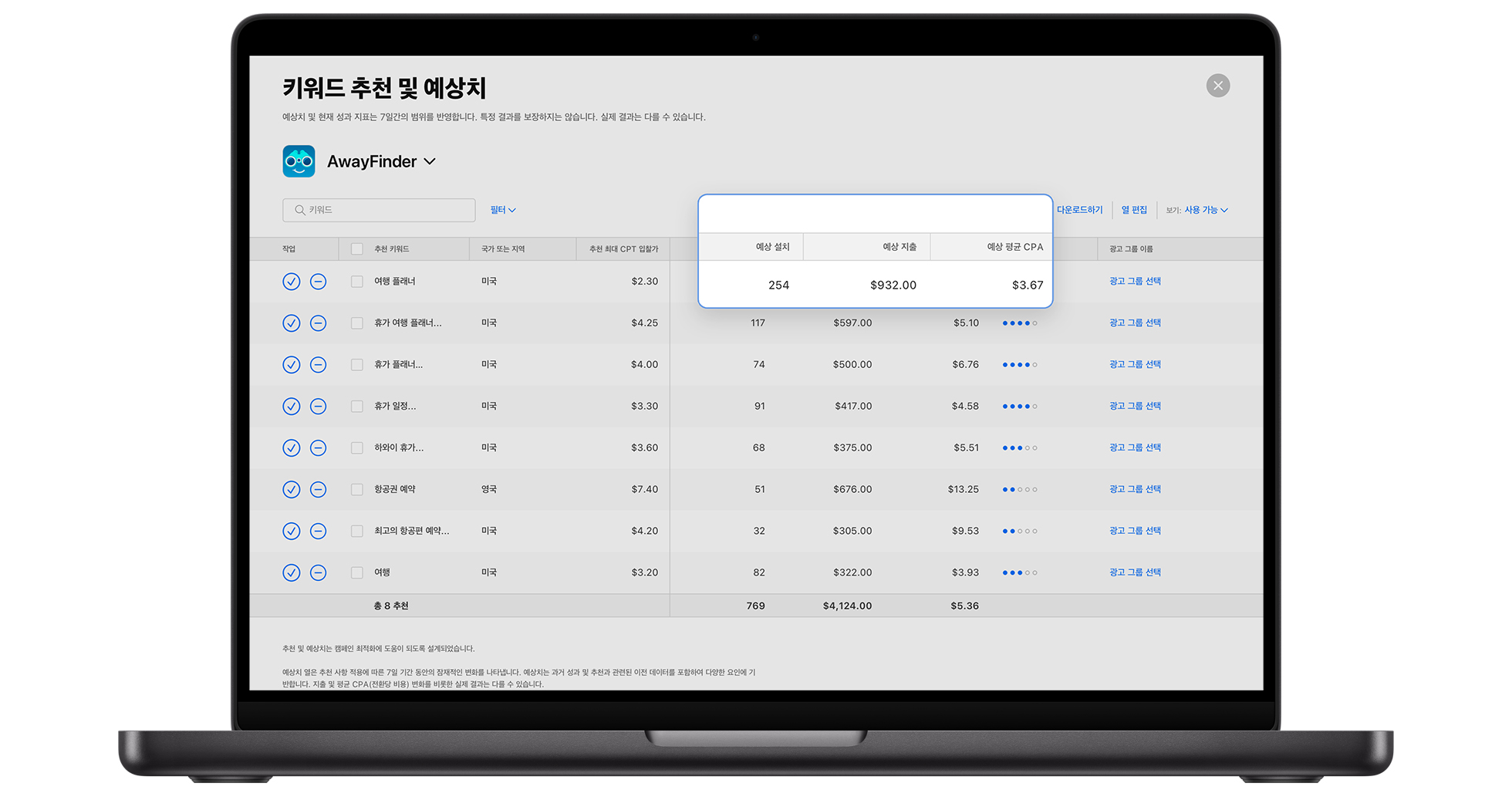This screenshot has width=1512, height=790.
Task: Expand the AwayFinder app selector dropdown
Action: point(430,161)
